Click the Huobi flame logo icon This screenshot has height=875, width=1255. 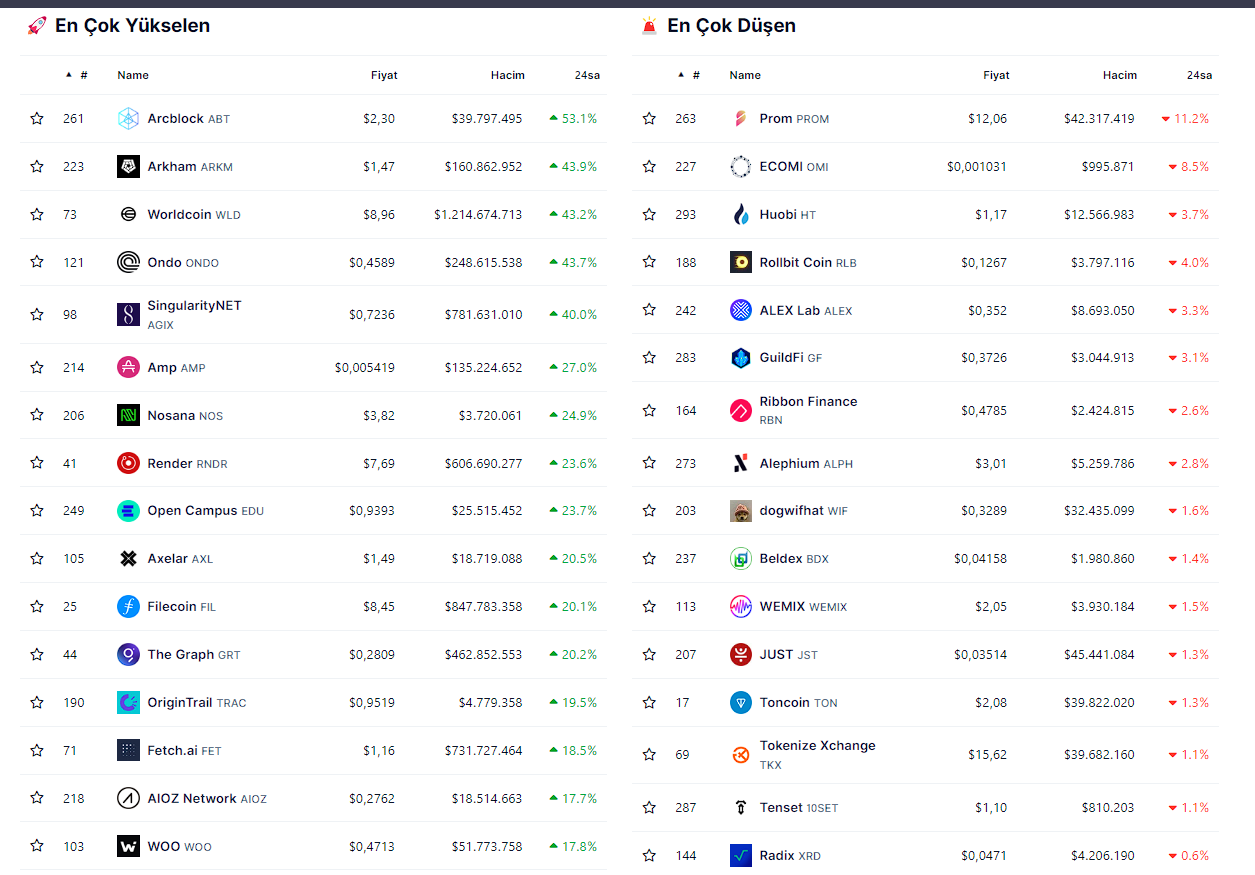(x=740, y=214)
